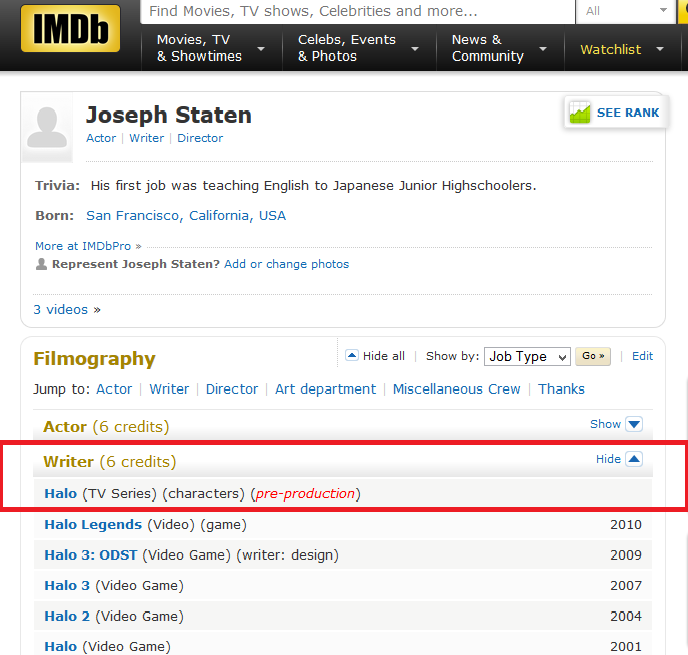688x655 pixels.
Task: Hide the Writer credits section
Action: pos(619,459)
